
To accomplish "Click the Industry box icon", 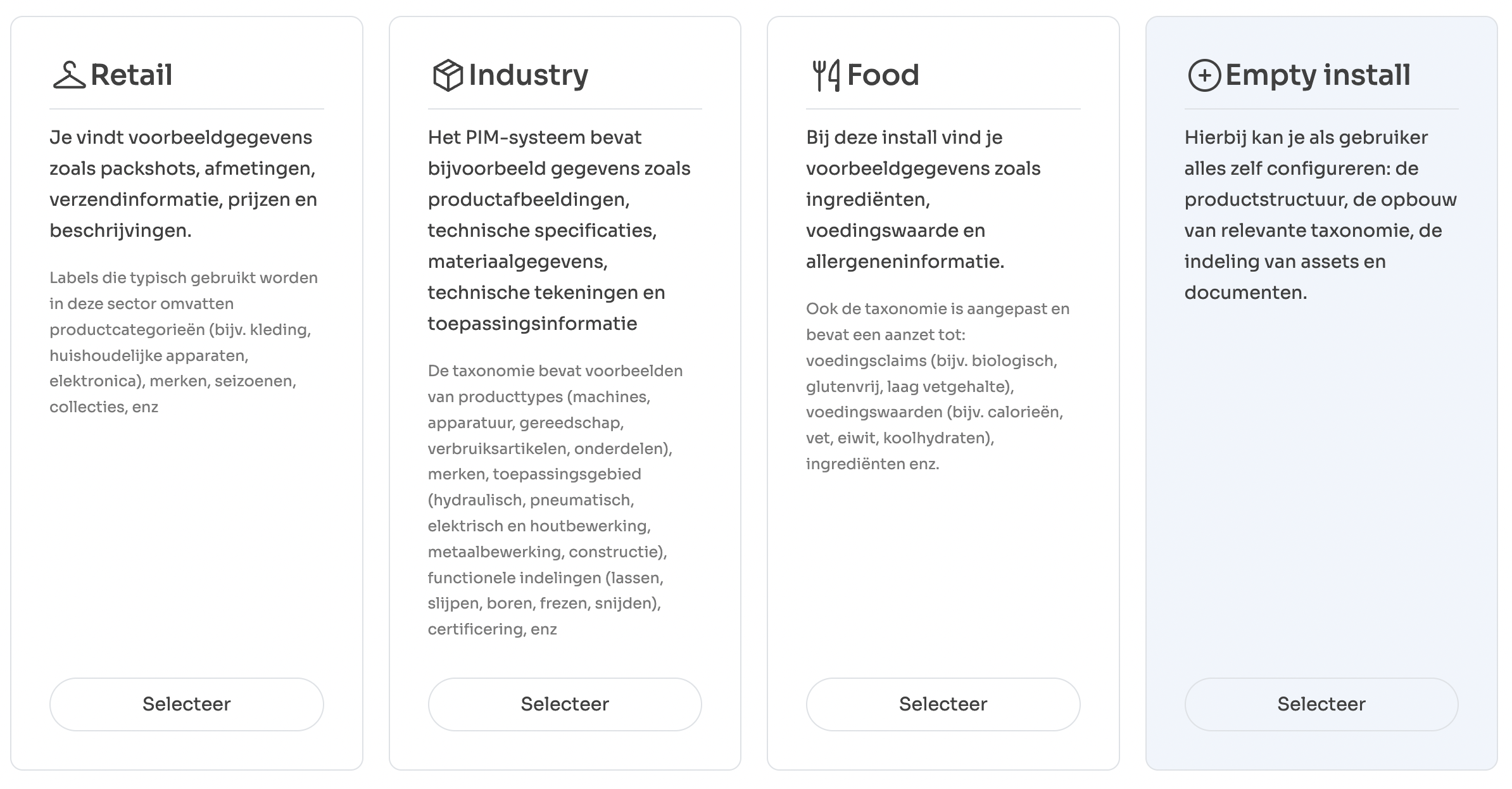I will coord(447,75).
